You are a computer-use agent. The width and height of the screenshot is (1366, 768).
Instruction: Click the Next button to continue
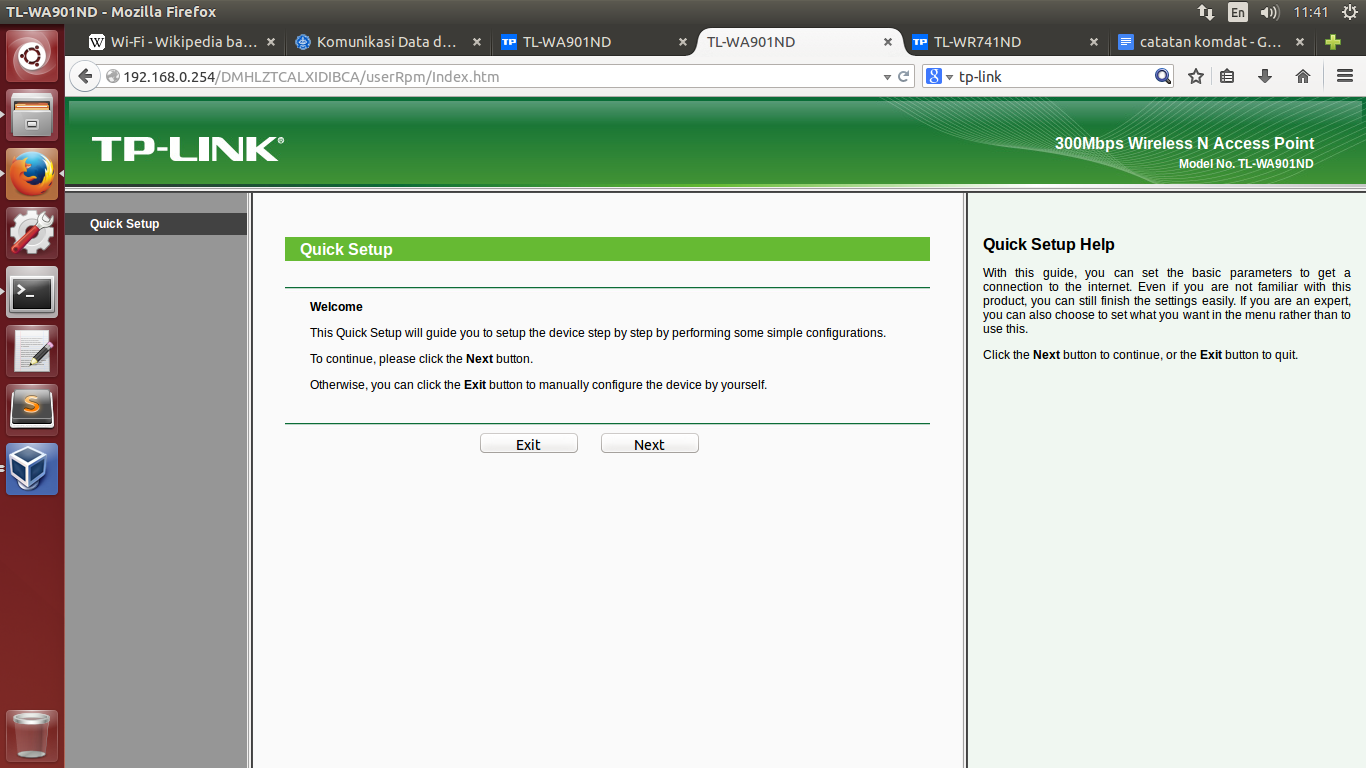[650, 444]
